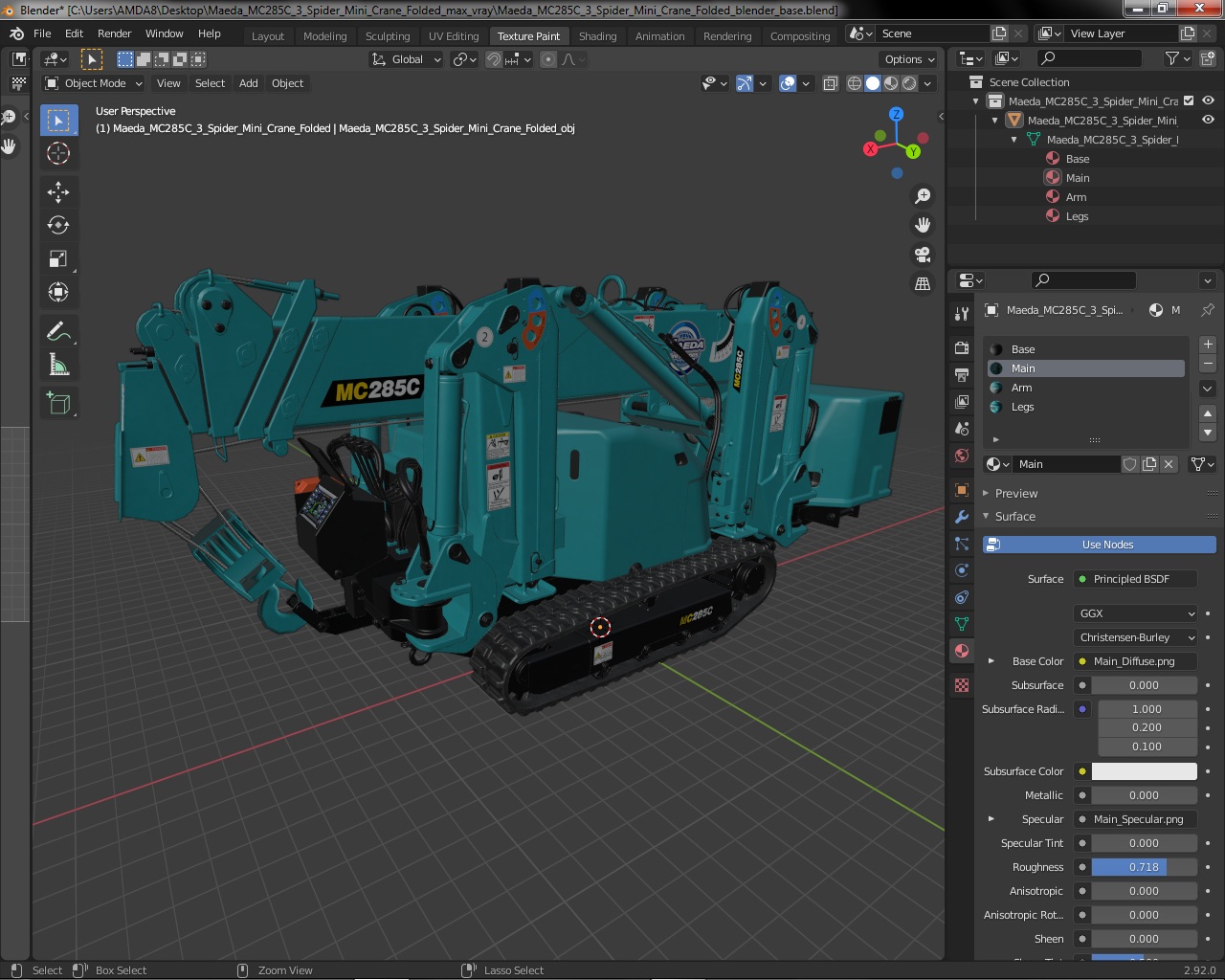
Task: Remove material slot with minus button
Action: [1208, 364]
